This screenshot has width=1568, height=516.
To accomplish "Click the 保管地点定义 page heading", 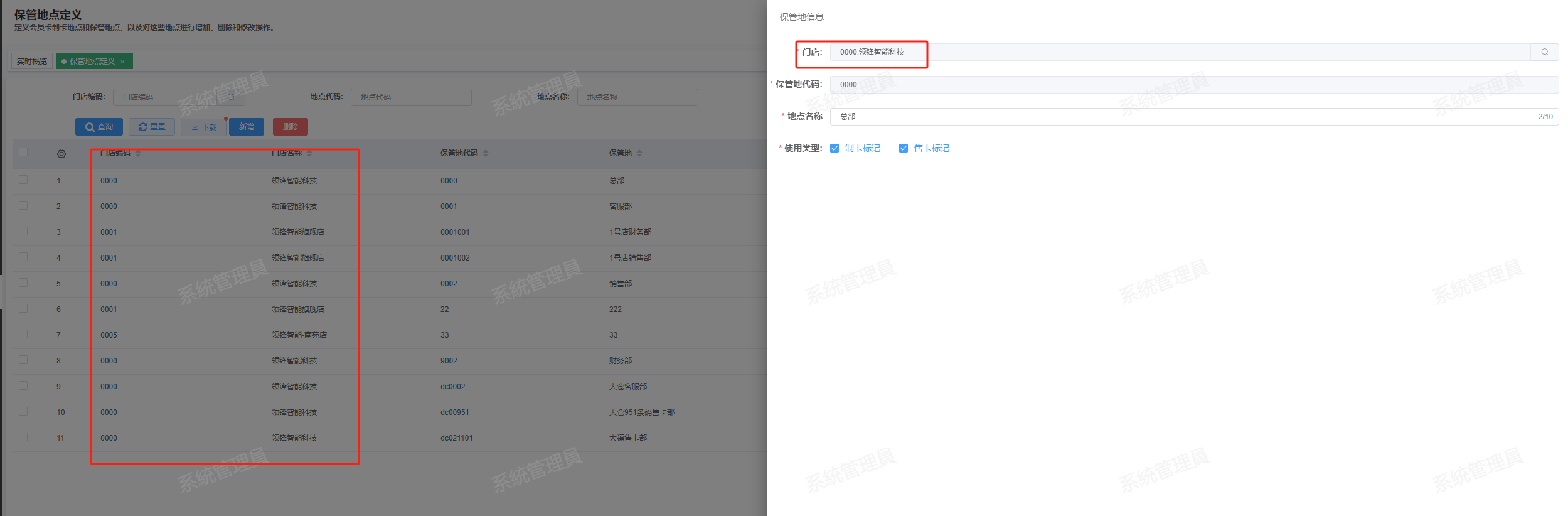I will 48,15.
